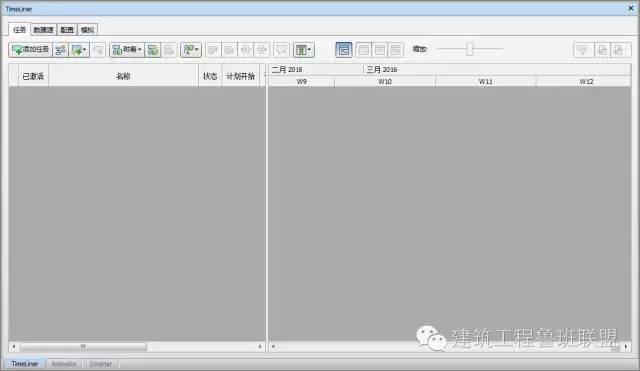
Task: Switch to the 任务 tab
Action: (19, 29)
